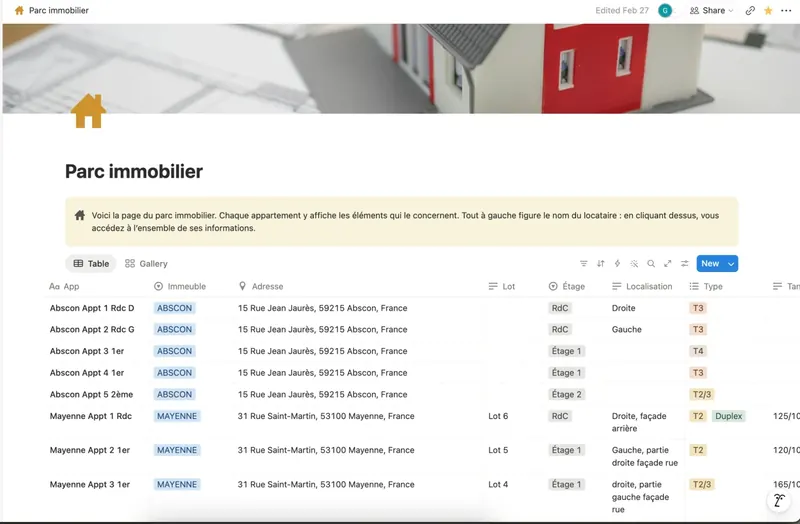Click the orange house page icon
This screenshot has width=800, height=524.
click(x=88, y=111)
